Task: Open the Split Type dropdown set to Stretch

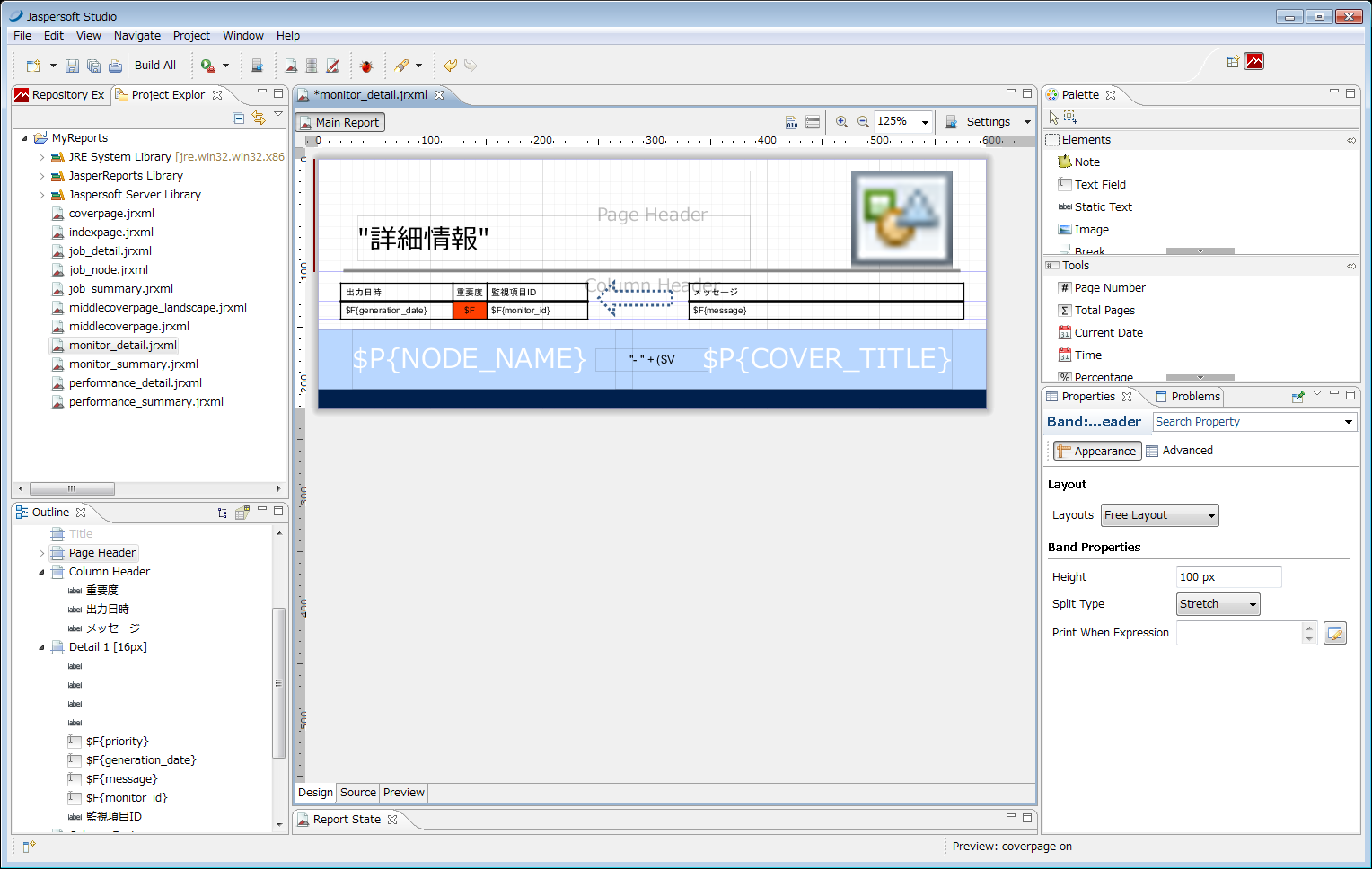Action: click(x=1218, y=603)
